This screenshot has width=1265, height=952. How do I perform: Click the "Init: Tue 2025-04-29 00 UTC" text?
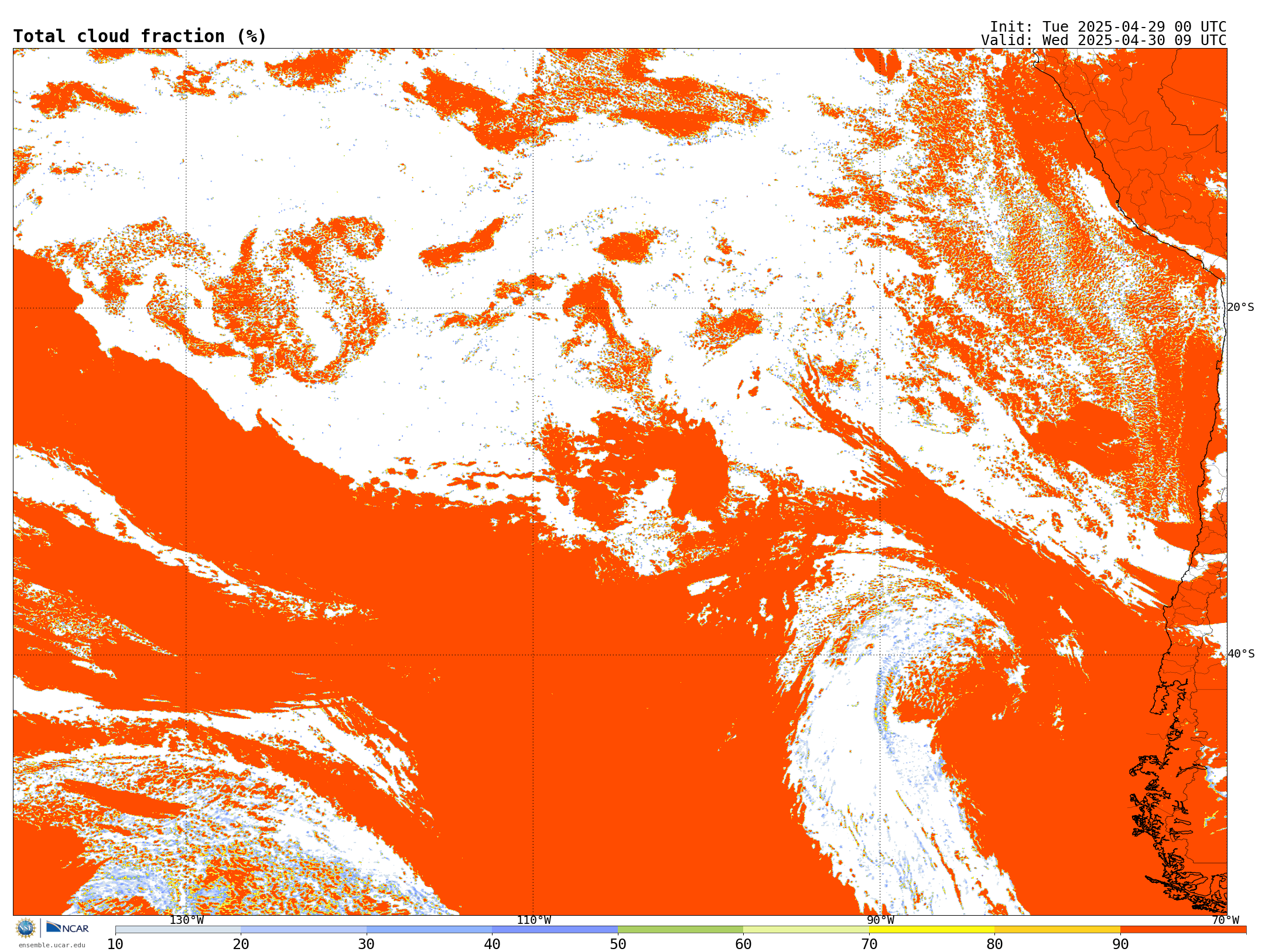[1108, 27]
